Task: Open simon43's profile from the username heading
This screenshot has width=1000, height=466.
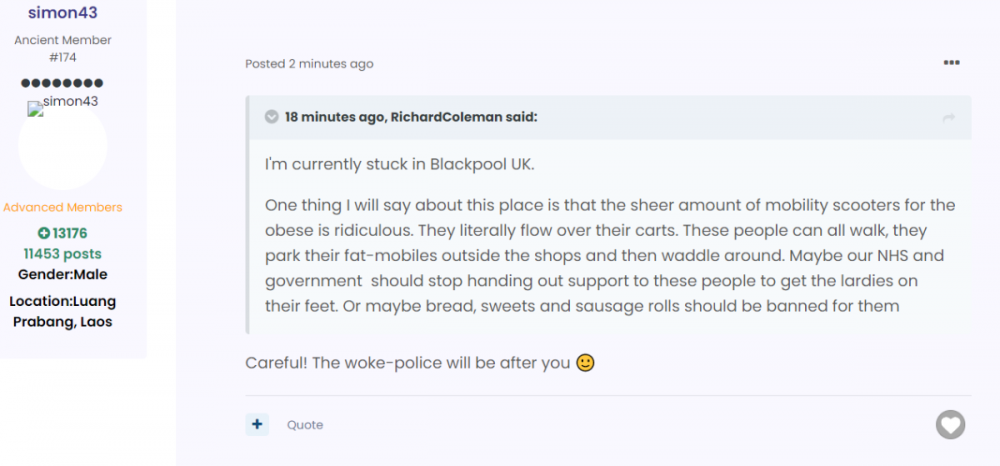Action: click(x=62, y=13)
